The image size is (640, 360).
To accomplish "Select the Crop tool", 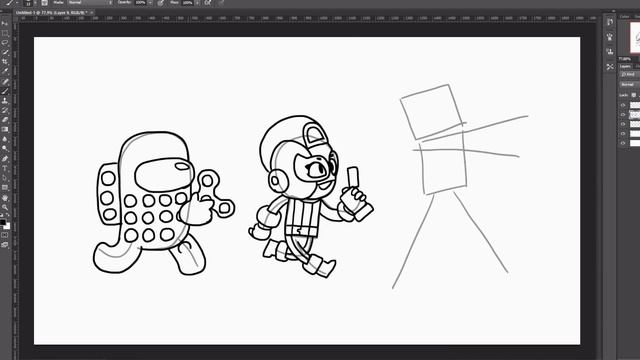I will tap(5, 62).
